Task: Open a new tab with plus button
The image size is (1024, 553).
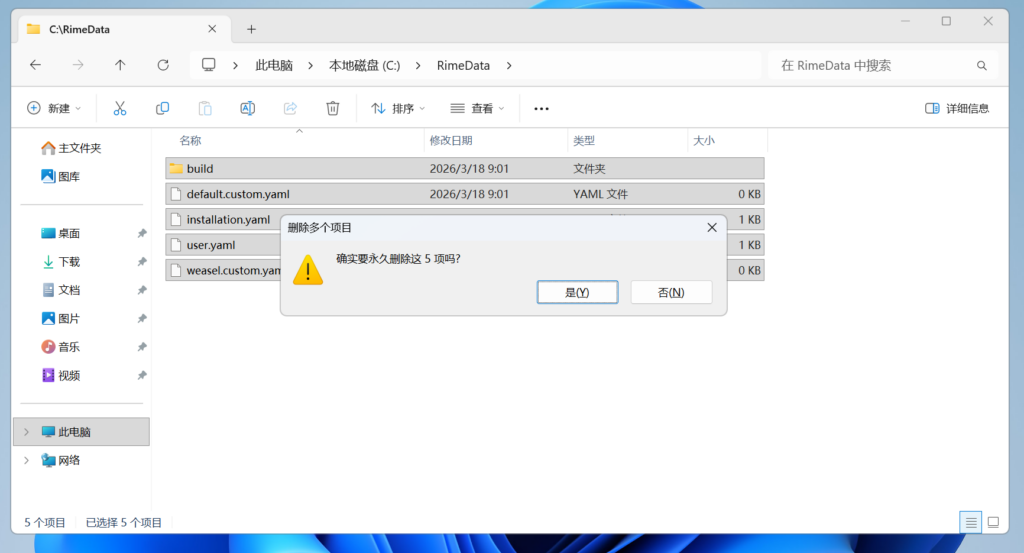Action: pyautogui.click(x=251, y=29)
